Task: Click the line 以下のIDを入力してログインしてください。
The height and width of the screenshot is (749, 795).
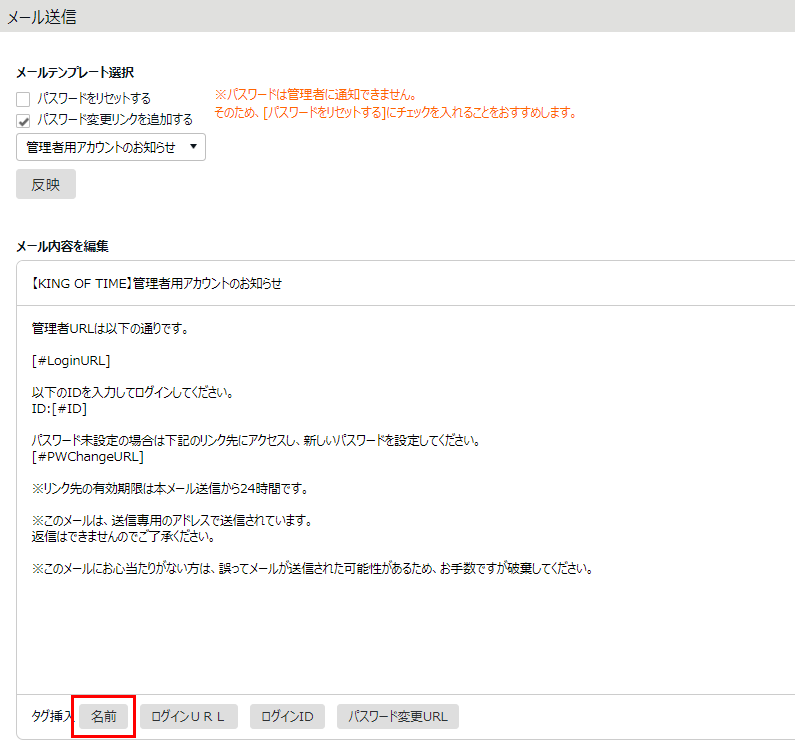Action: click(132, 393)
